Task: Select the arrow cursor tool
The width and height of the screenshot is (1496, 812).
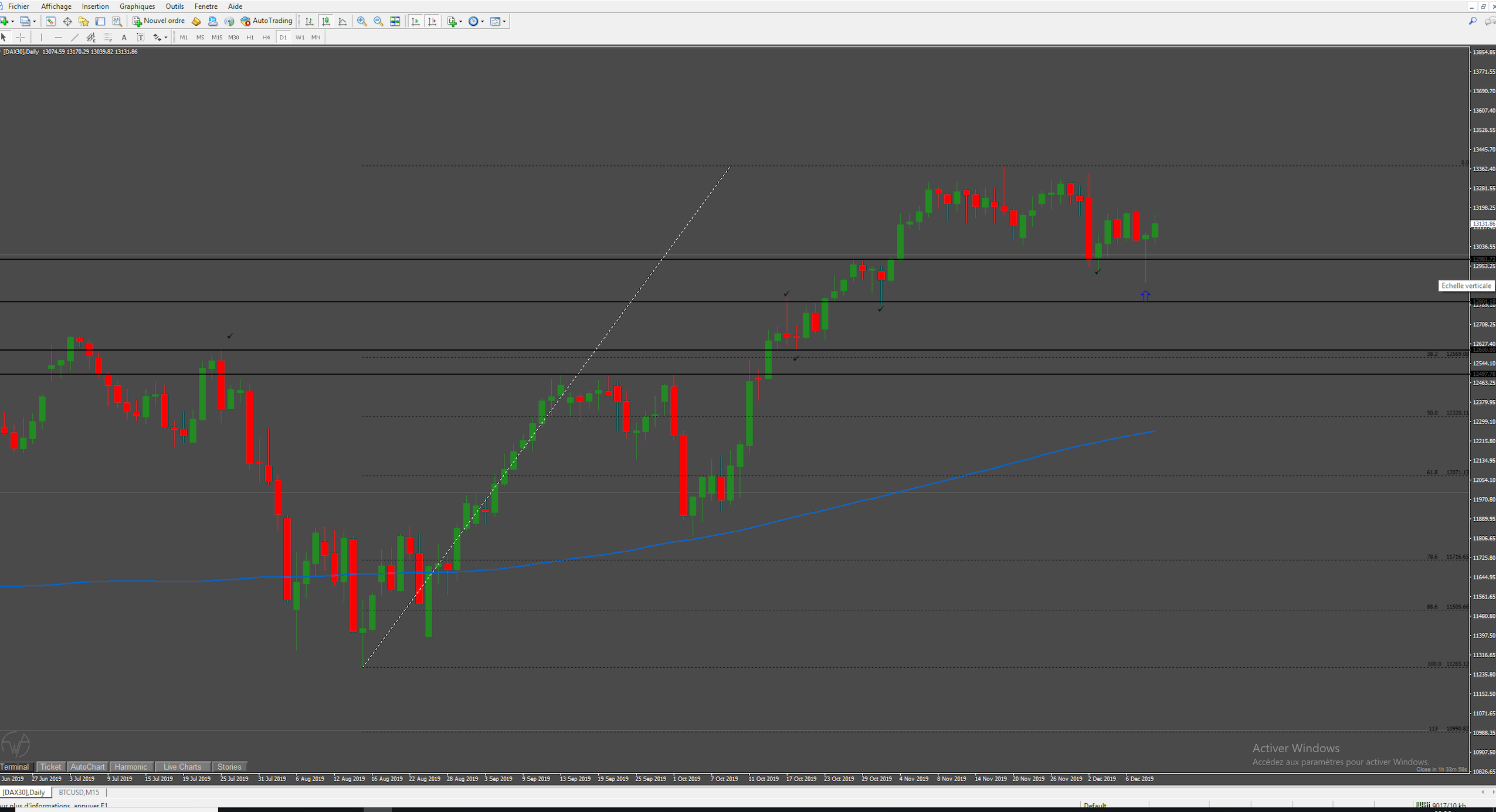Action: [x=4, y=38]
